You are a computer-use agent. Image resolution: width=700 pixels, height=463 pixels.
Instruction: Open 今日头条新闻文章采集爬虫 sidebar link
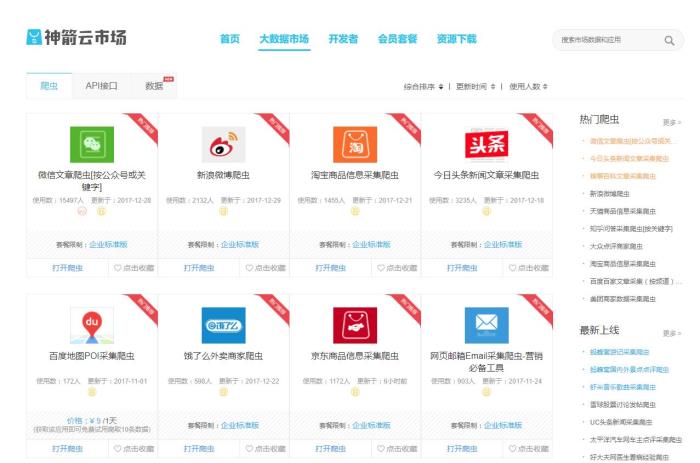pos(629,159)
